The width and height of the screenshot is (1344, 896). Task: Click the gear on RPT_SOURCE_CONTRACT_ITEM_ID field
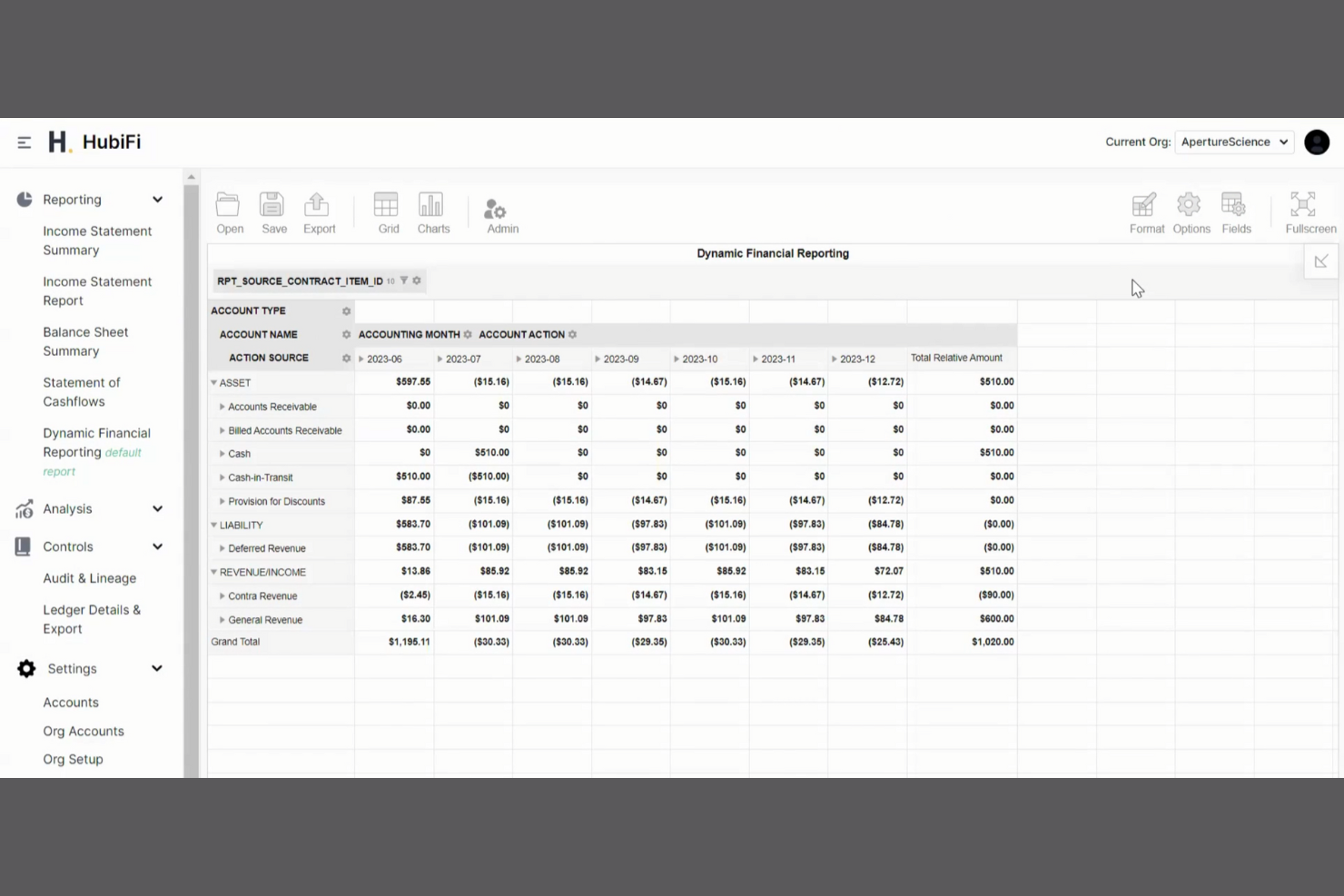click(417, 281)
